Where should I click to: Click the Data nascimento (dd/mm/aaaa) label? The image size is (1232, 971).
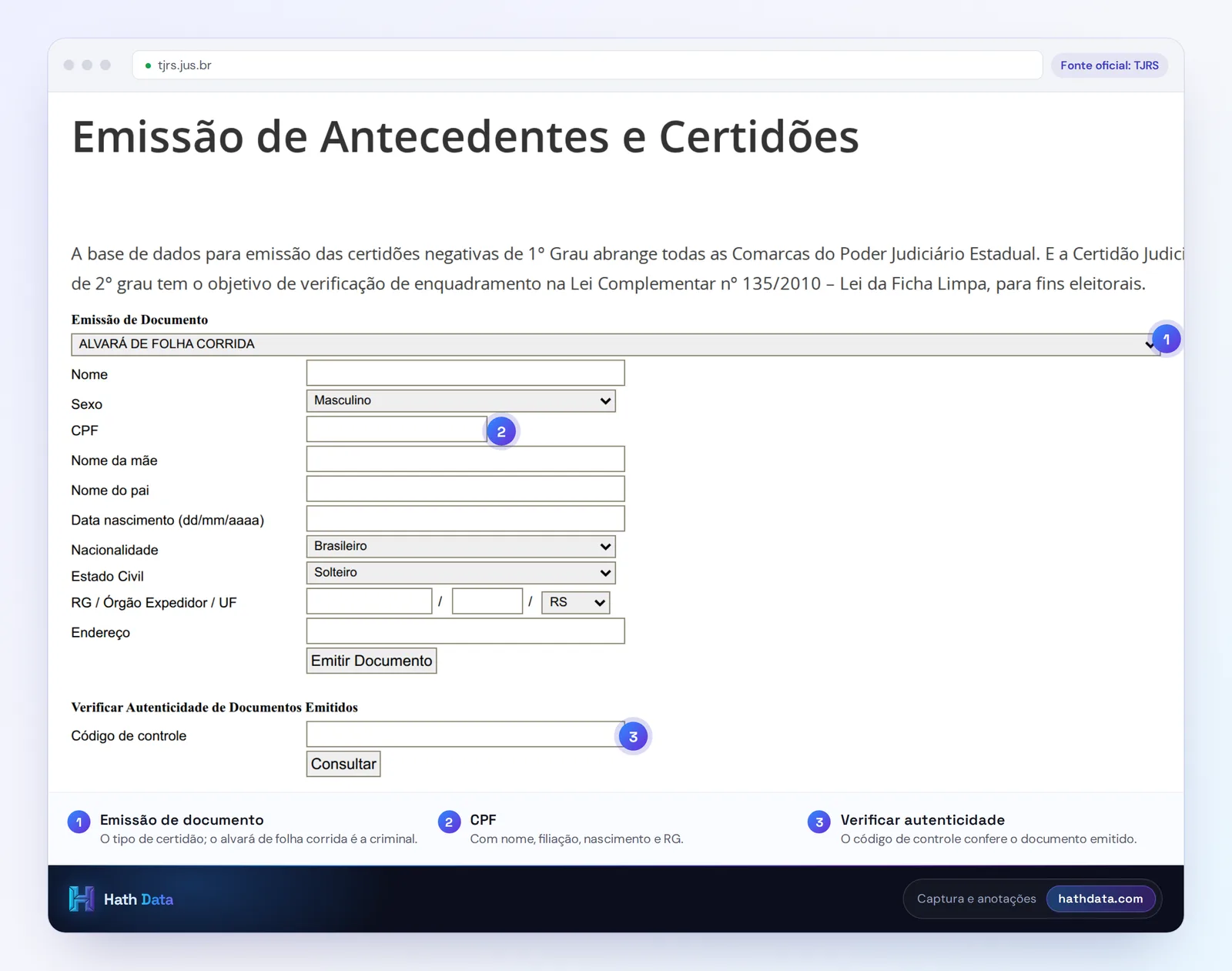click(167, 521)
